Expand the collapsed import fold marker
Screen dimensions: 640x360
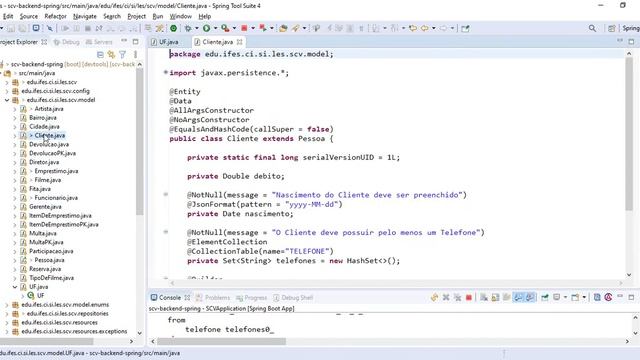point(166,72)
